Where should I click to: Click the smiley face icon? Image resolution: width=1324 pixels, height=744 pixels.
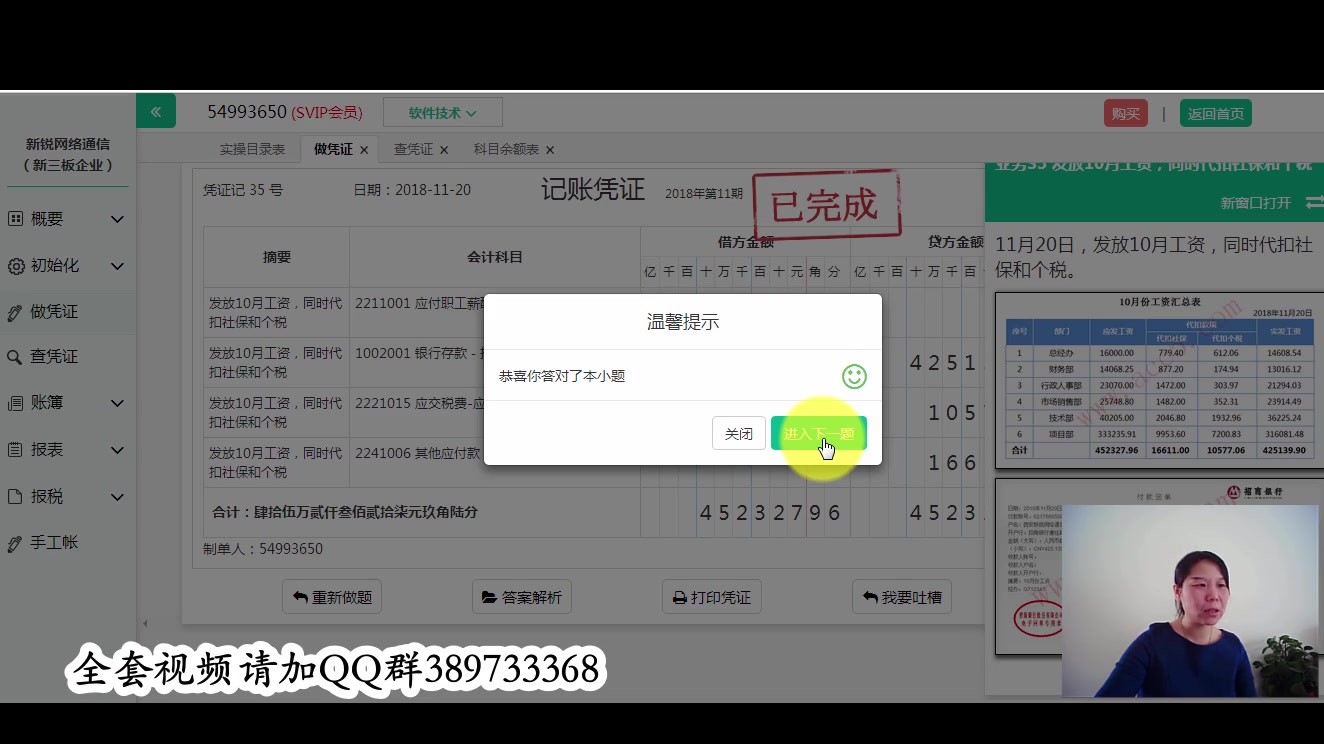tap(854, 376)
